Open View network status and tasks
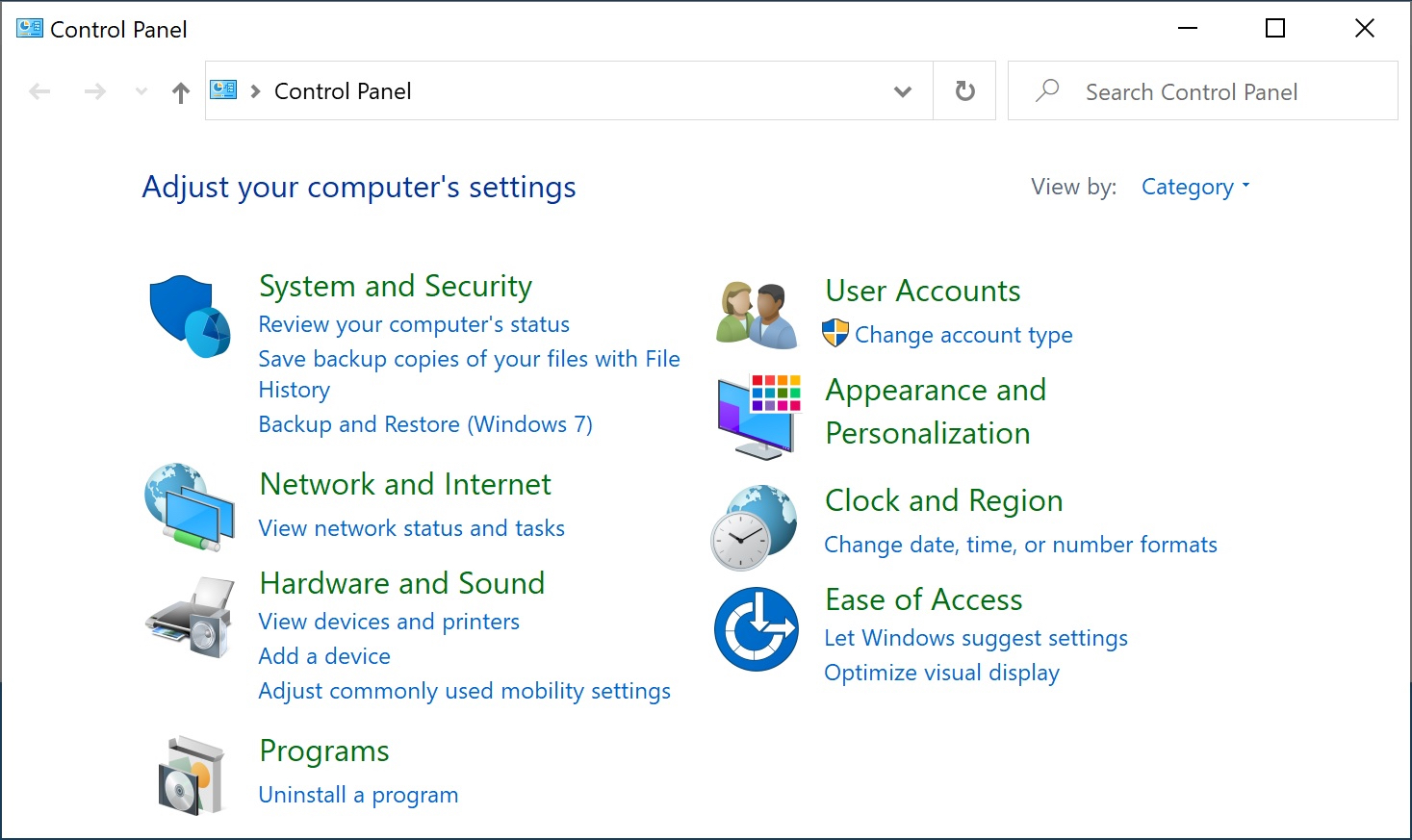1412x840 pixels. (411, 527)
